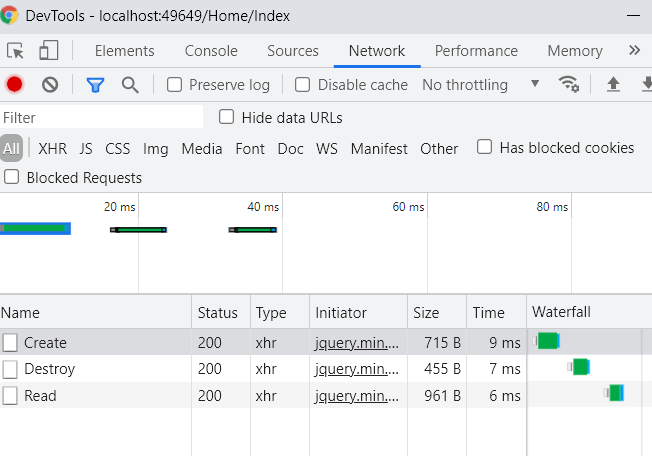Open the No throttling dropdown
This screenshot has height=456, width=652.
480,85
